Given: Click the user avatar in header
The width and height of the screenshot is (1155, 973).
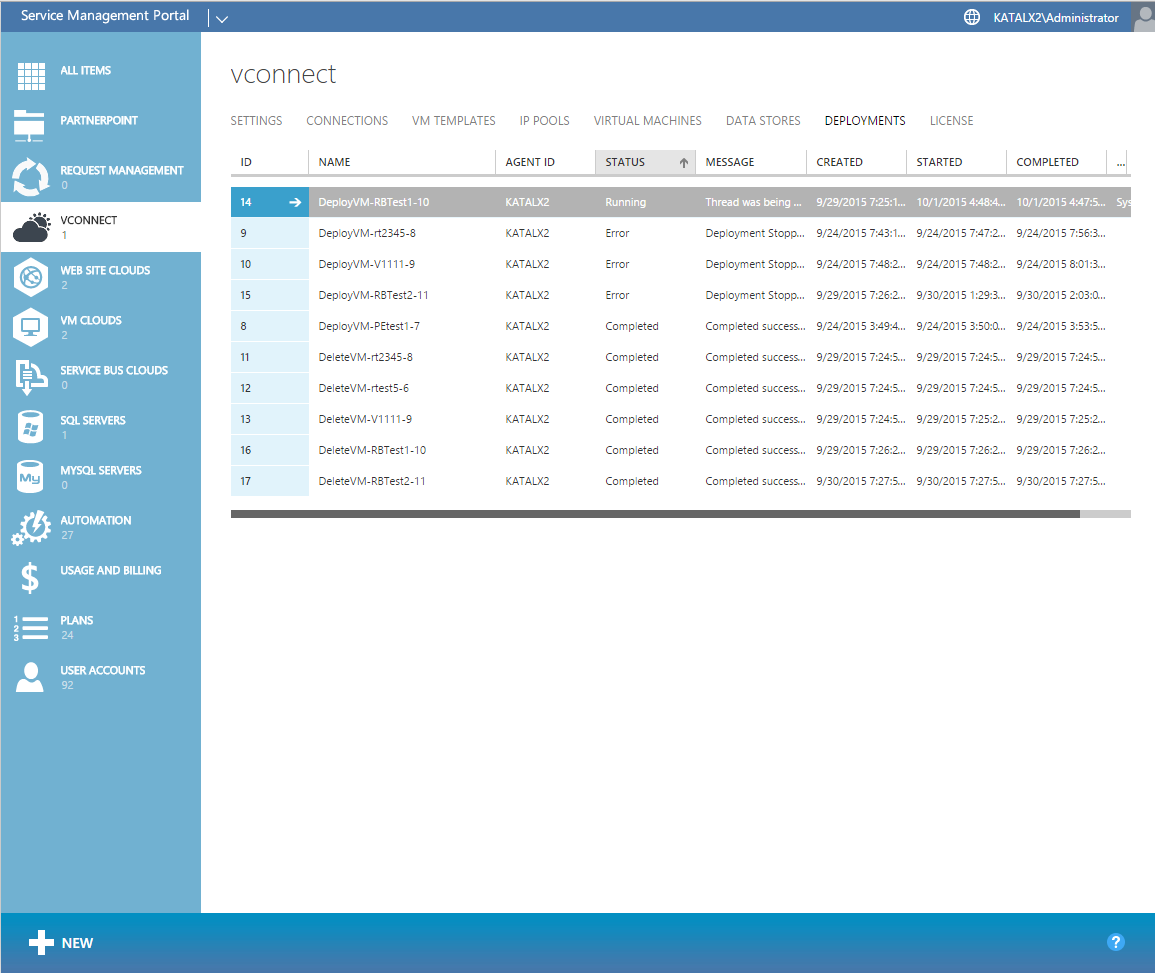Looking at the screenshot, I should click(x=1144, y=17).
